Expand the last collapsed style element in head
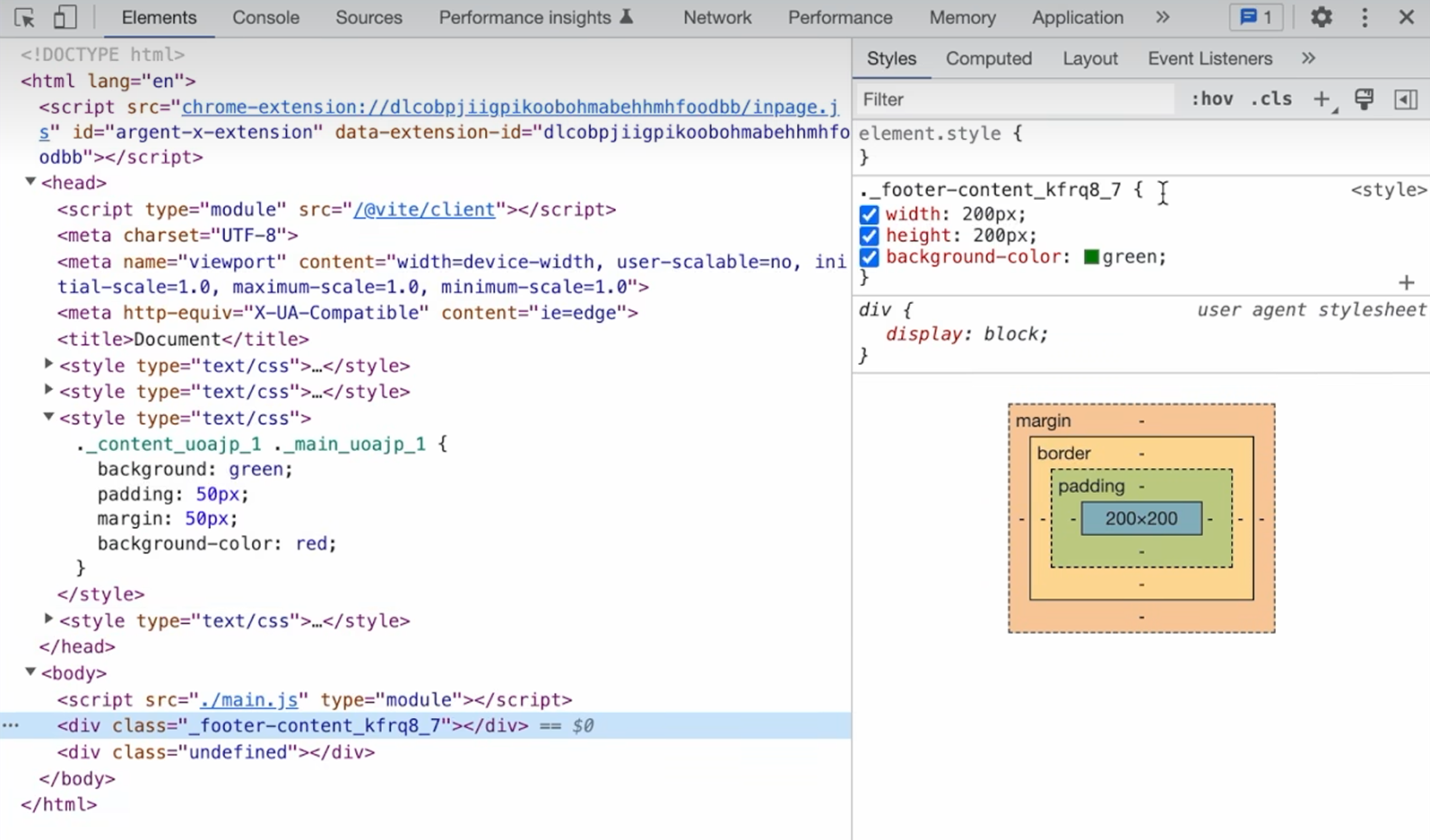Viewport: 1430px width, 840px height. tap(49, 620)
